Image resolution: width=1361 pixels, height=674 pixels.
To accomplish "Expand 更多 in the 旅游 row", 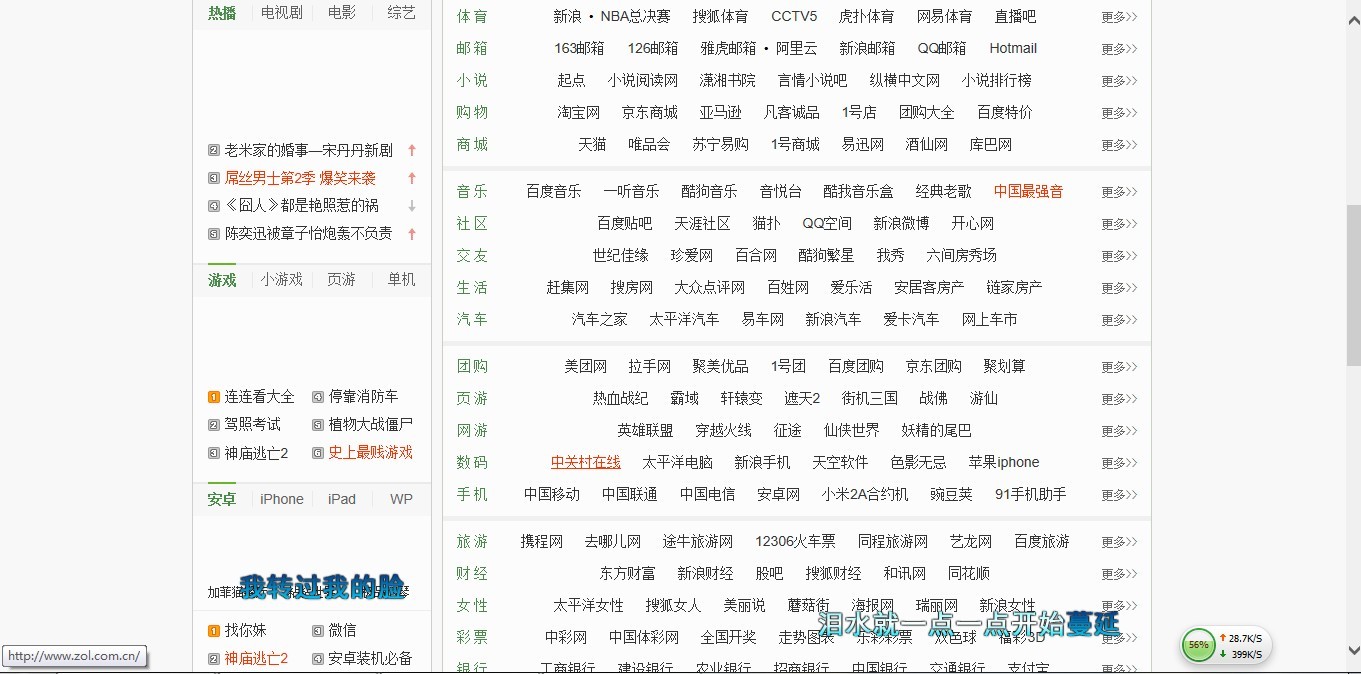I will (x=1119, y=542).
